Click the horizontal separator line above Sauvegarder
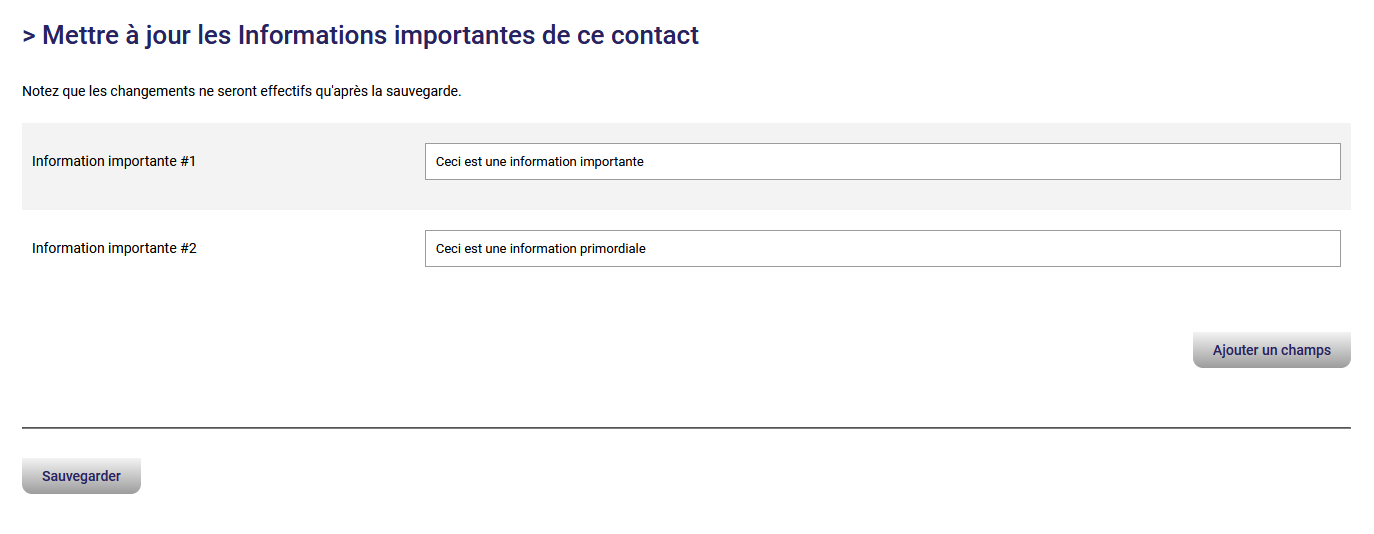This screenshot has height=534, width=1374. coord(686,428)
